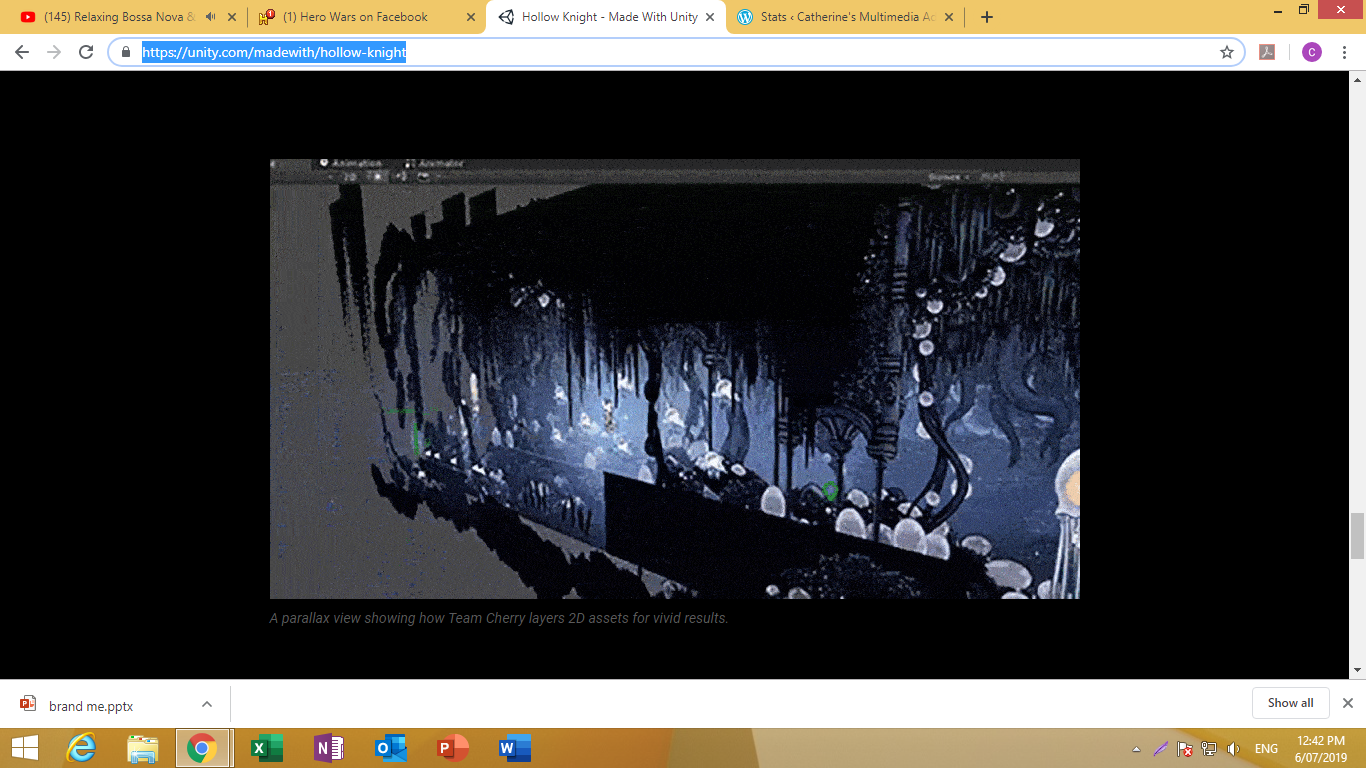This screenshot has width=1366, height=768.
Task: Click the caption about Team Cherry layers
Action: click(499, 618)
